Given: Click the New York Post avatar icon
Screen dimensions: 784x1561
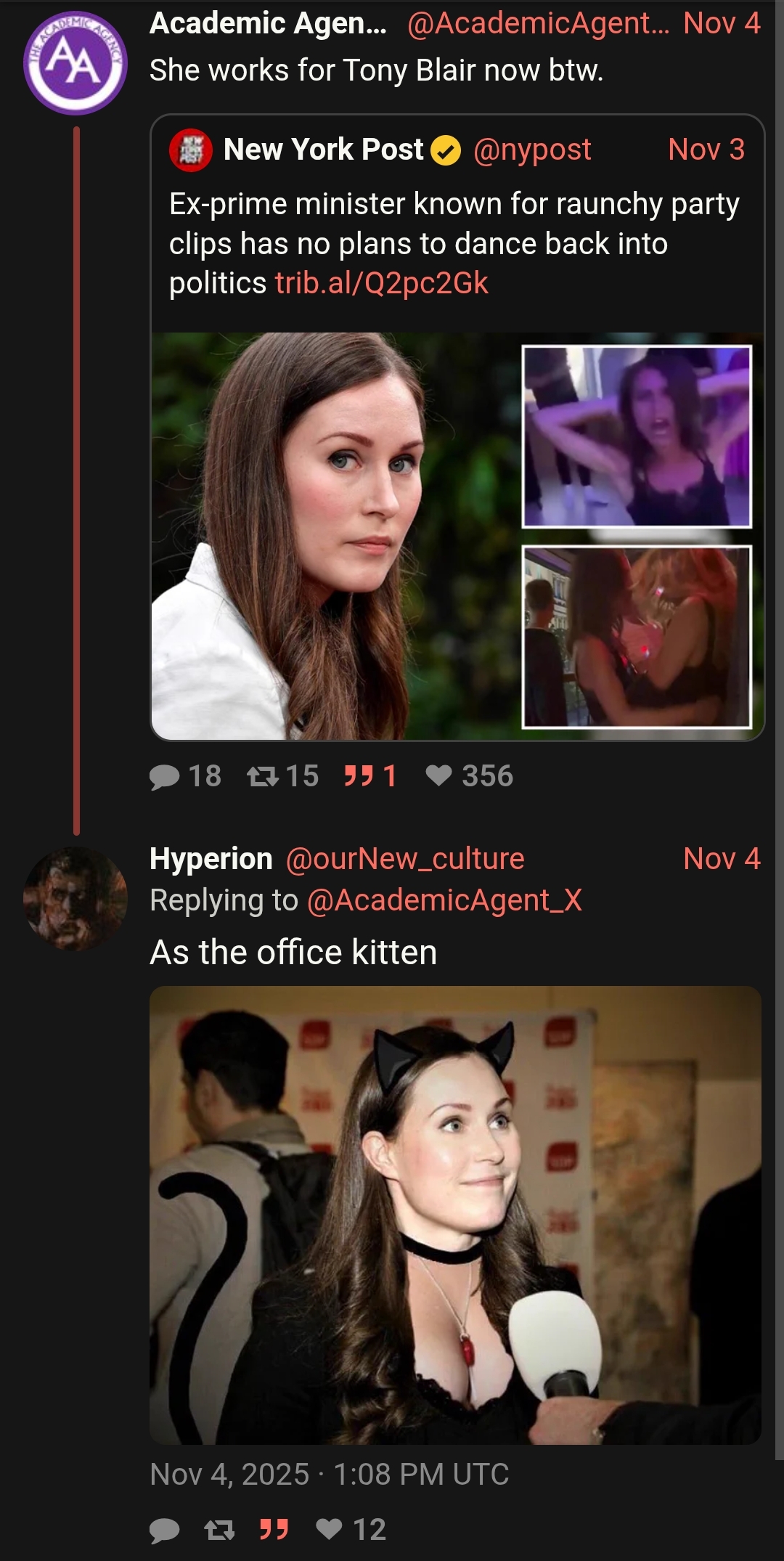Looking at the screenshot, I should [x=190, y=150].
